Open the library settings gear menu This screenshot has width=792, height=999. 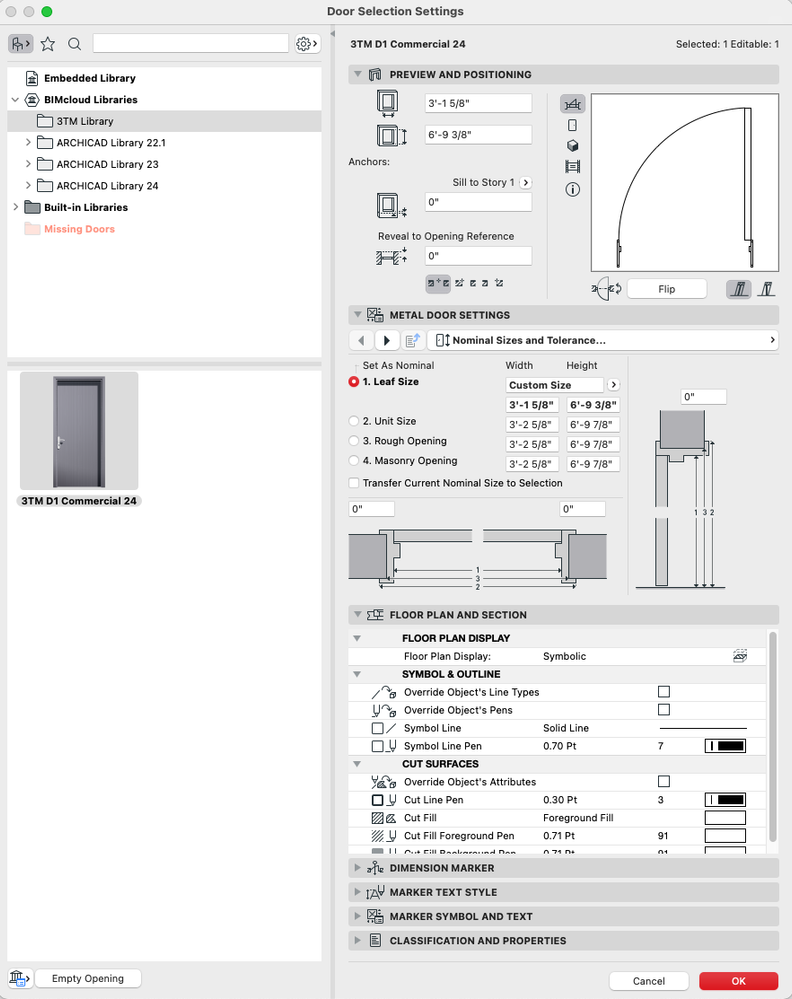coord(307,44)
